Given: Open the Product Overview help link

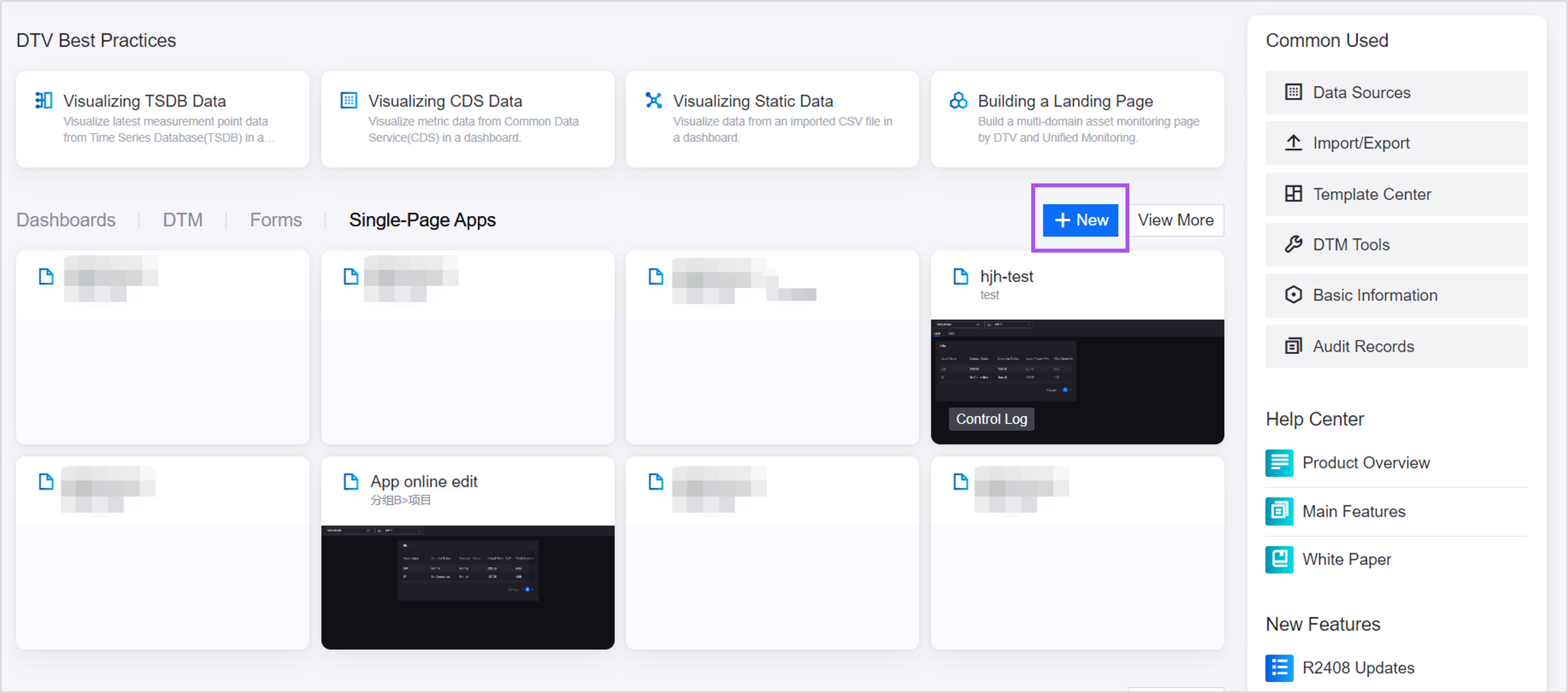Looking at the screenshot, I should (x=1365, y=463).
